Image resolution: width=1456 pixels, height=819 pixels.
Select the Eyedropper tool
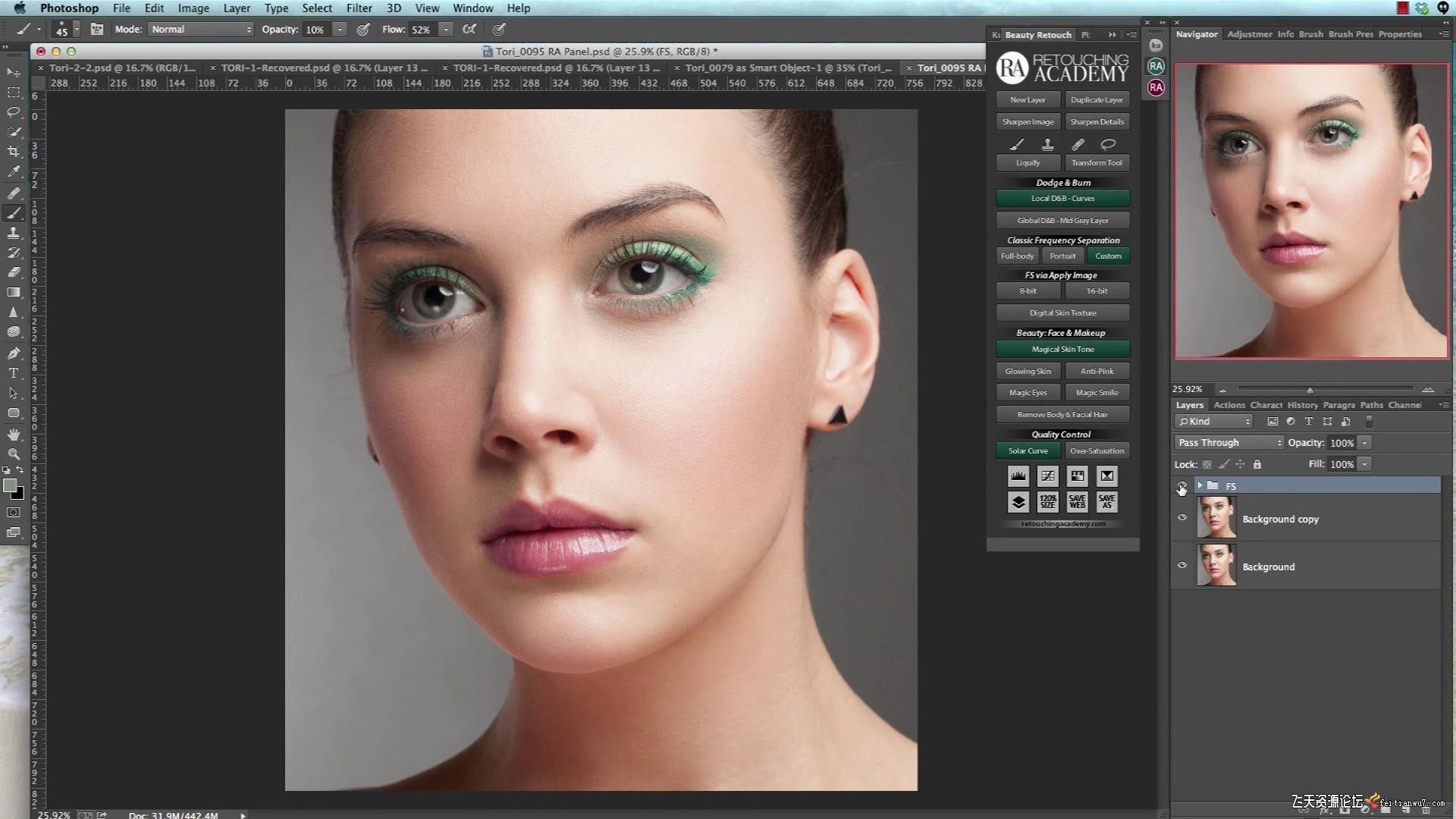[14, 172]
